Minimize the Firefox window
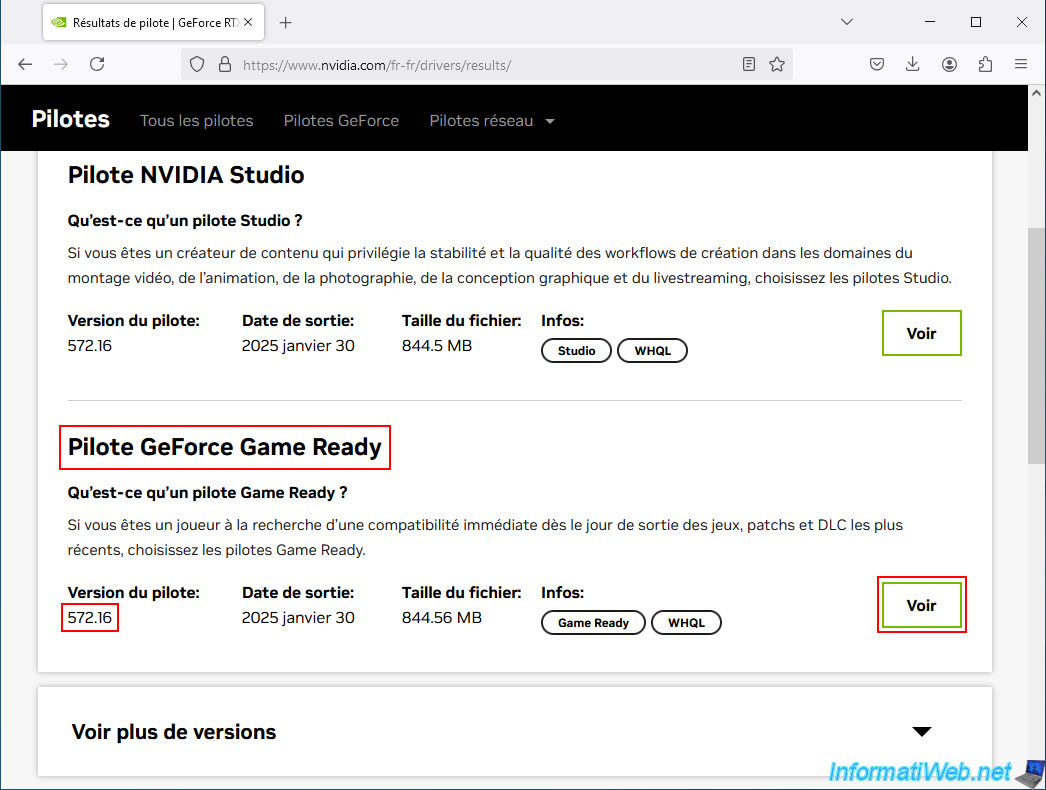The width and height of the screenshot is (1046, 790). [930, 22]
